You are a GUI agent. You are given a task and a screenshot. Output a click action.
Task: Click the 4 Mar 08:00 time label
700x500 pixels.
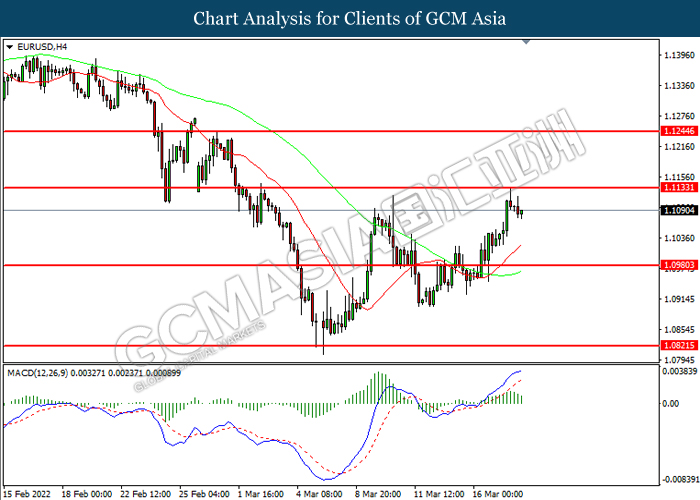319,494
